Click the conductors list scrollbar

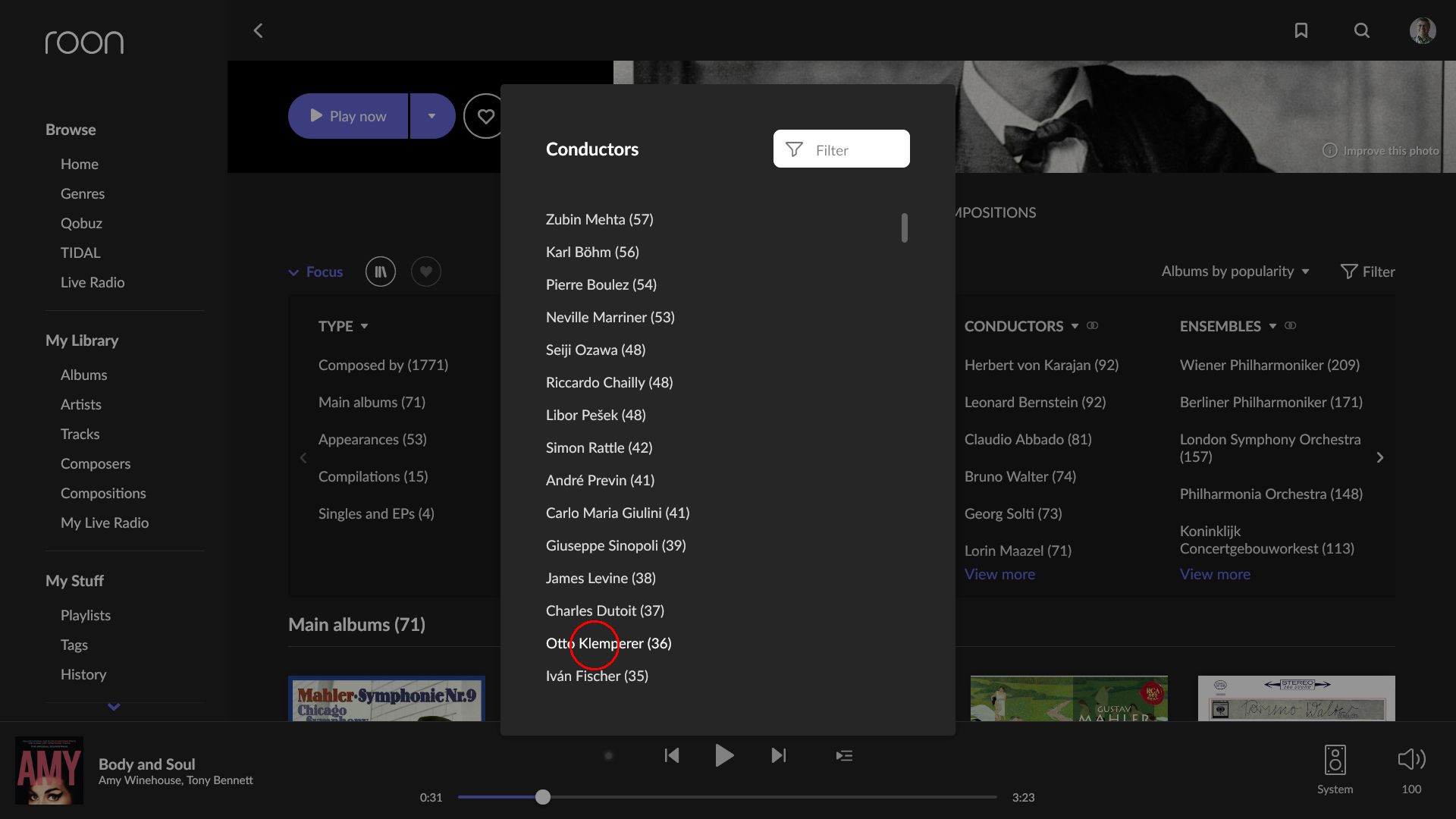click(x=904, y=227)
